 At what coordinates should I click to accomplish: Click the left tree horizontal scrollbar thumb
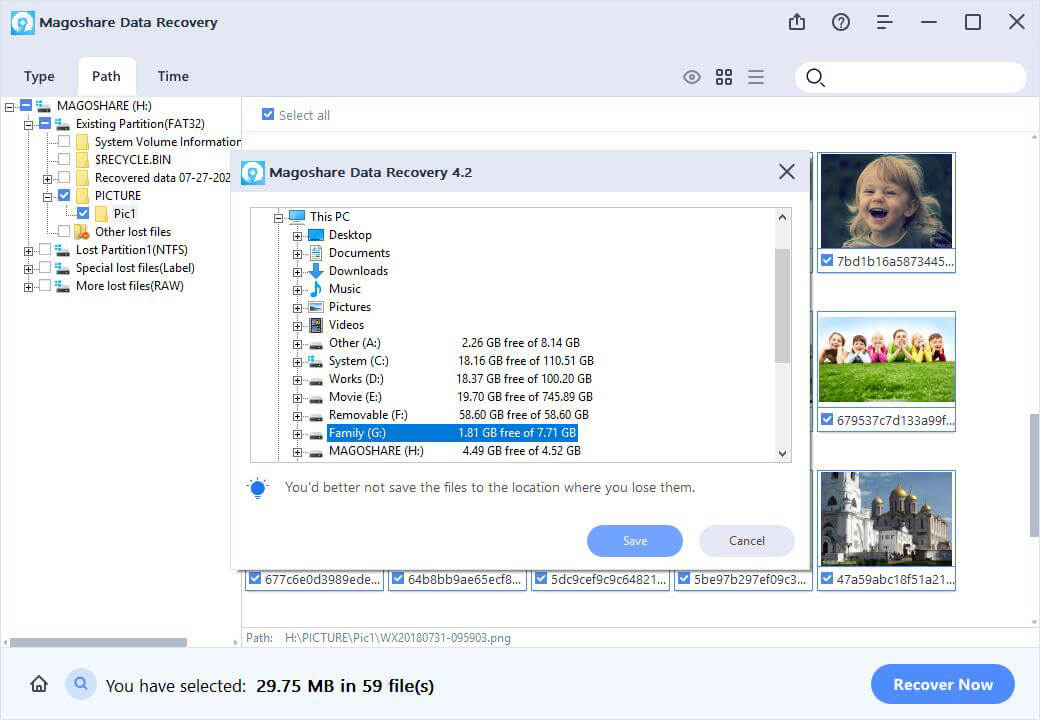(x=98, y=642)
